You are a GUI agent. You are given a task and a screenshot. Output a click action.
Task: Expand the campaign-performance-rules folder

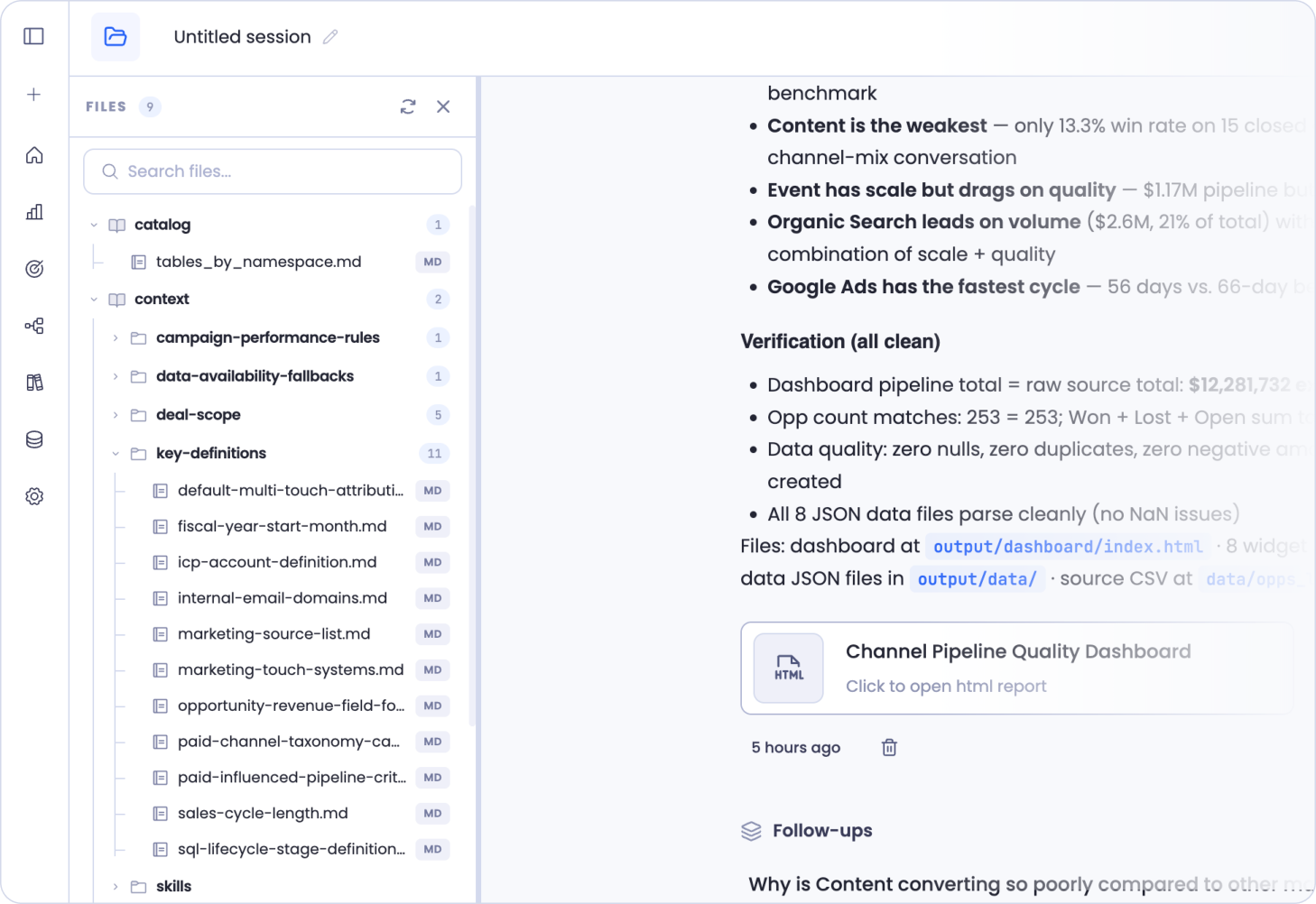(116, 338)
